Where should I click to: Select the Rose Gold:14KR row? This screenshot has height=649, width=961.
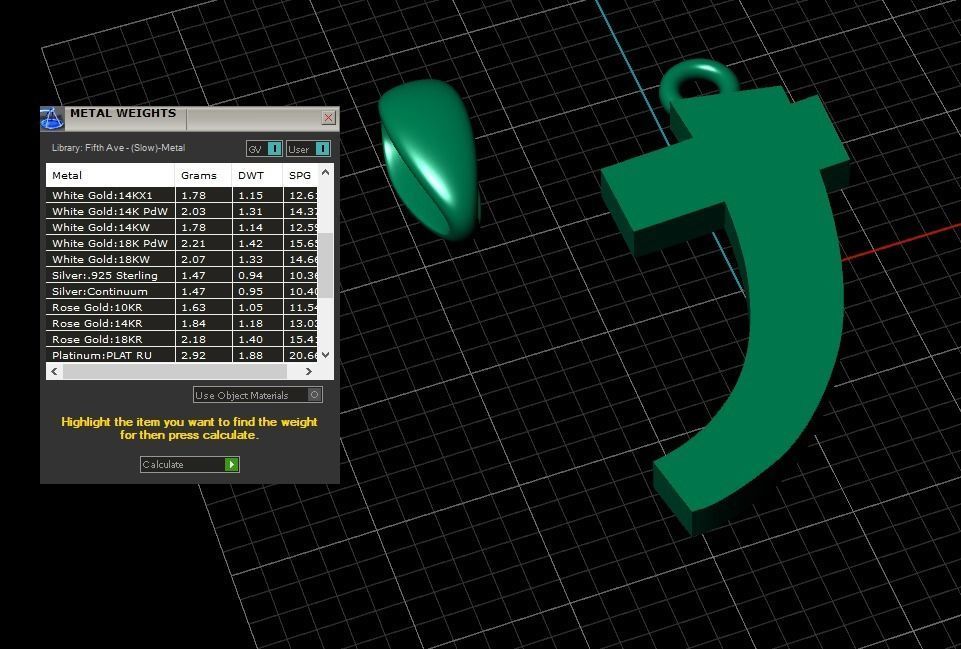pyautogui.click(x=182, y=323)
